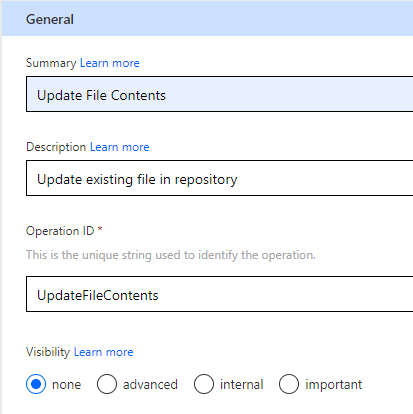413x414 pixels.
Task: Open the Description Learn more link
Action: [x=120, y=147]
